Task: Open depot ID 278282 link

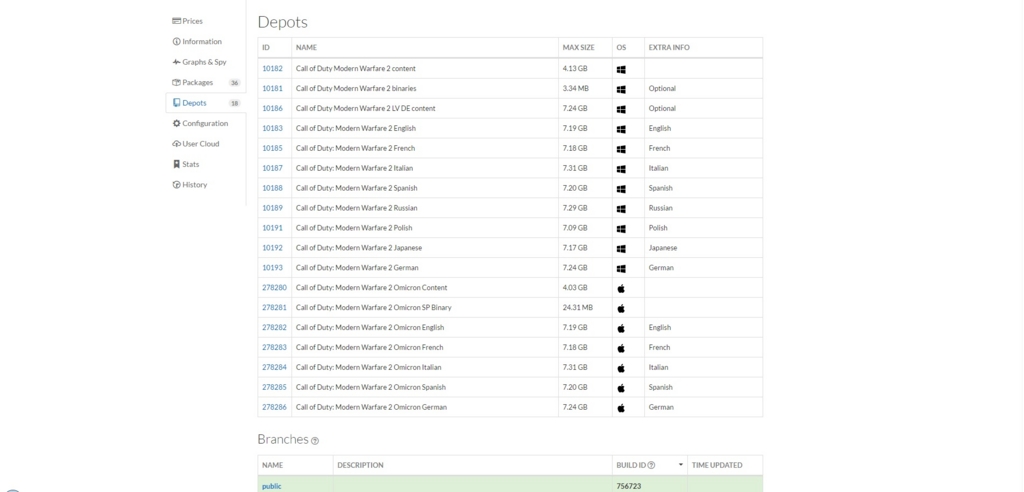Action: coord(274,327)
